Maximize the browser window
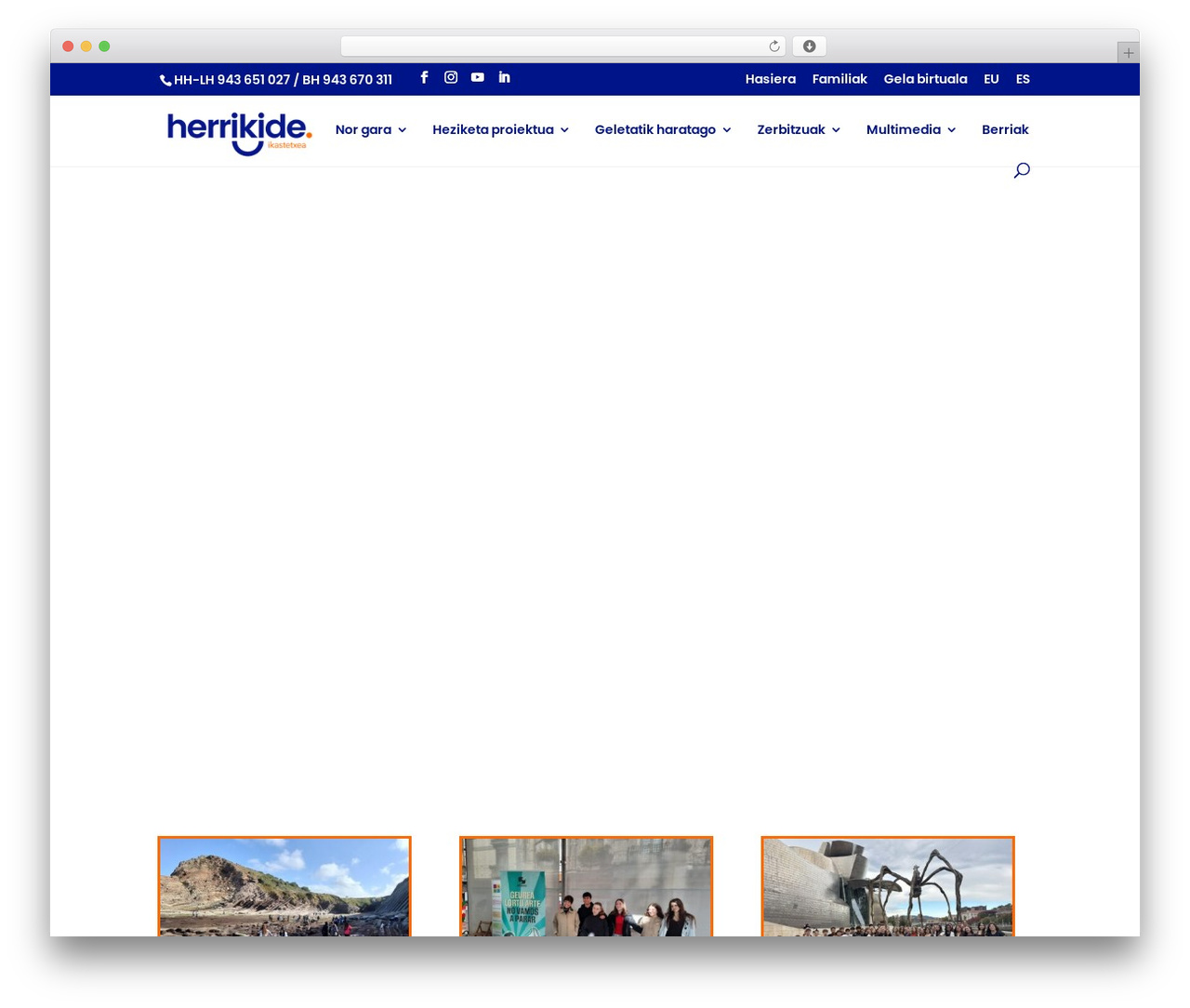Screen dimensions: 1190x1008 pyautogui.click(x=104, y=46)
